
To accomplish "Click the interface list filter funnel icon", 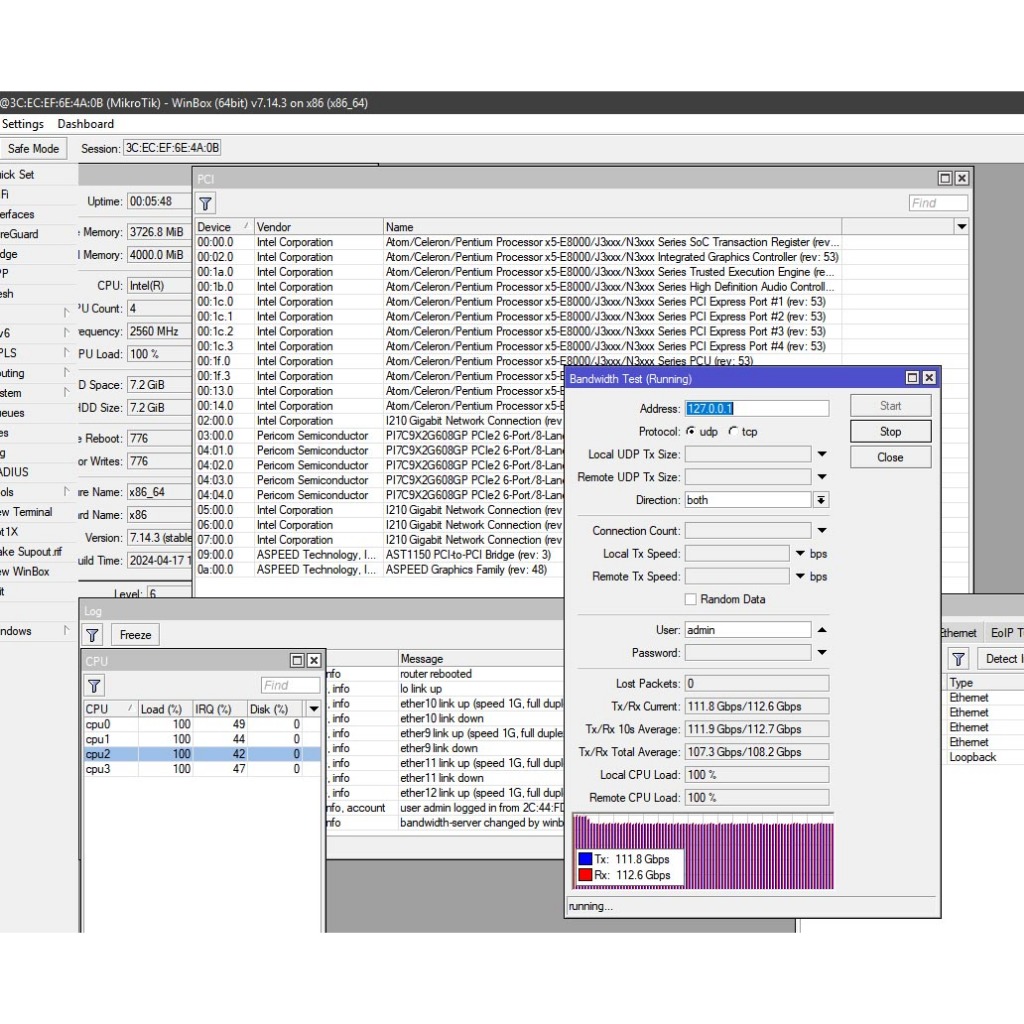I will pyautogui.click(x=959, y=659).
